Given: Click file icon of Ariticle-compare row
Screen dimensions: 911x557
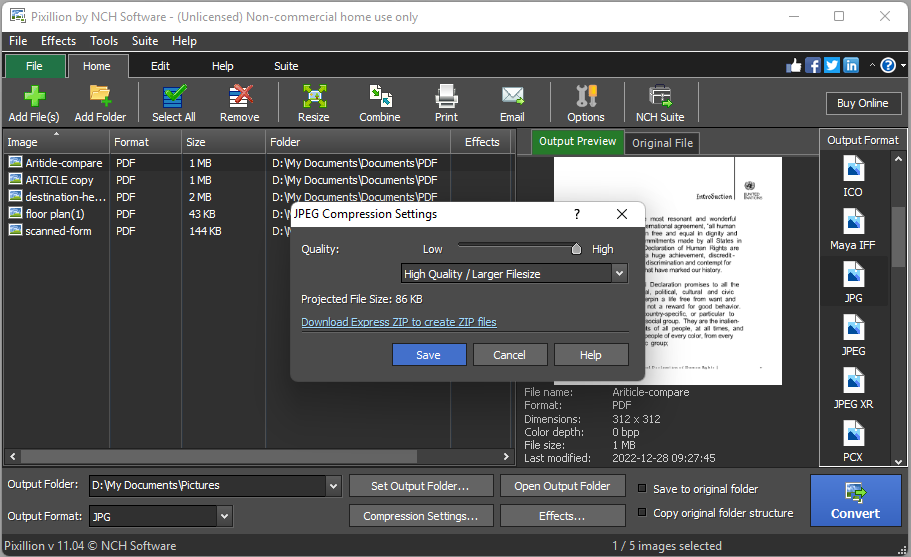Looking at the screenshot, I should click(x=15, y=162).
